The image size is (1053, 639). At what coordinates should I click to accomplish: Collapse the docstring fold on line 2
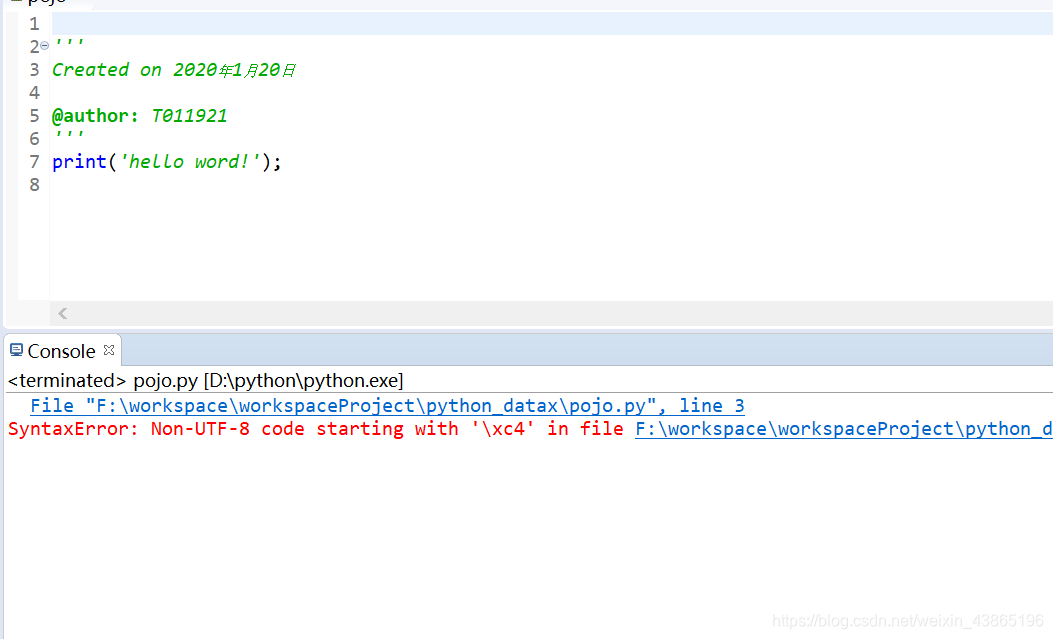tap(44, 46)
